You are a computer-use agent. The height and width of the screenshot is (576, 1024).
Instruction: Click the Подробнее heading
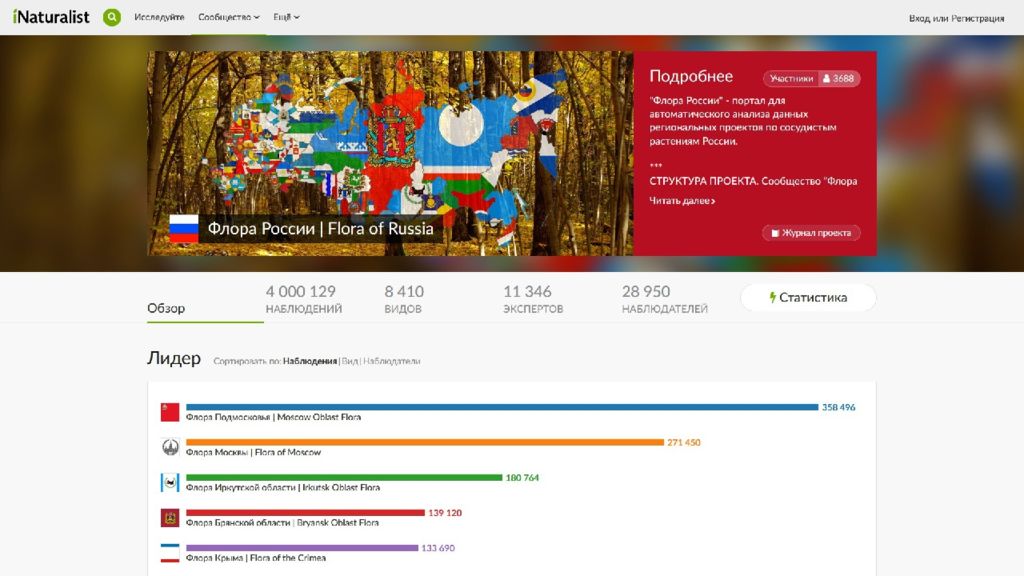pyautogui.click(x=691, y=76)
